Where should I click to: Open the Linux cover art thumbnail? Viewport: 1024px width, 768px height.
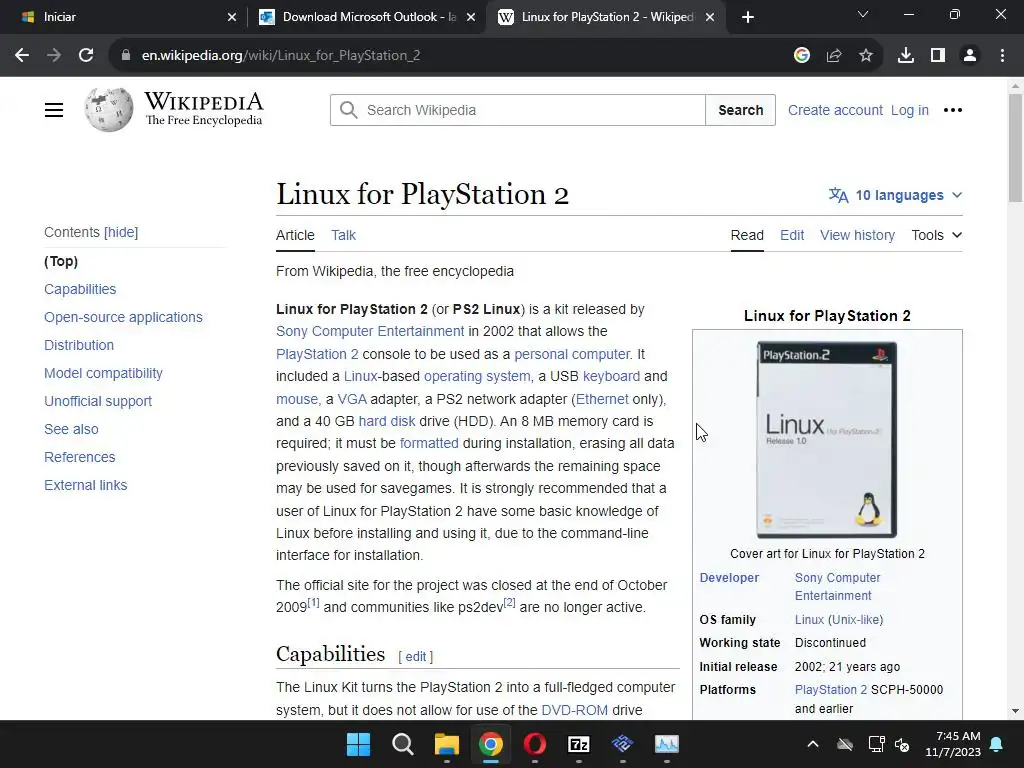pyautogui.click(x=827, y=440)
